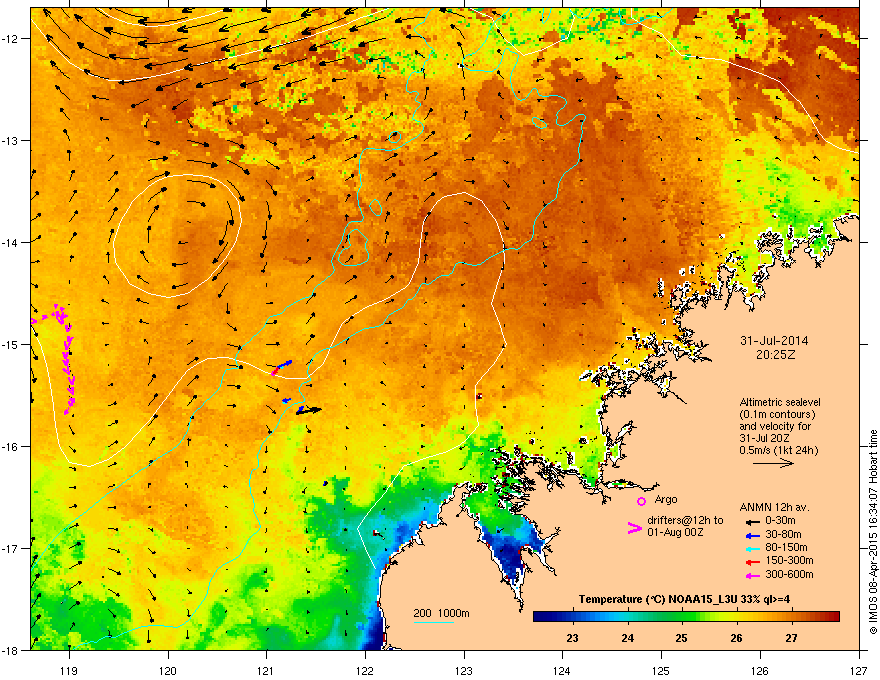Click the '01-Aug 00Z' legend text

(675, 532)
